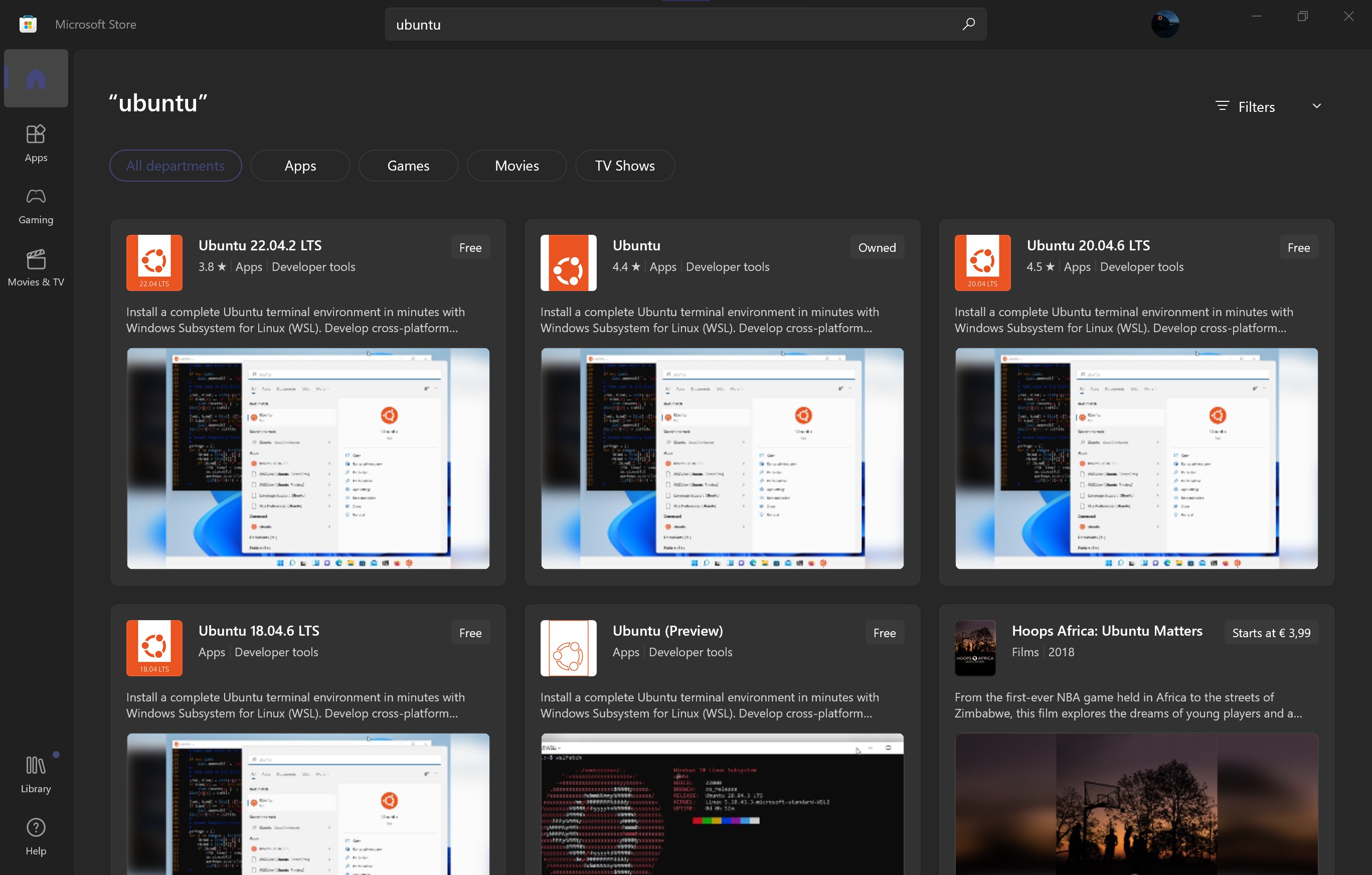Open Hoops Africa sunset film thumbnail
This screenshot has height=875, width=1372.
point(1137,804)
